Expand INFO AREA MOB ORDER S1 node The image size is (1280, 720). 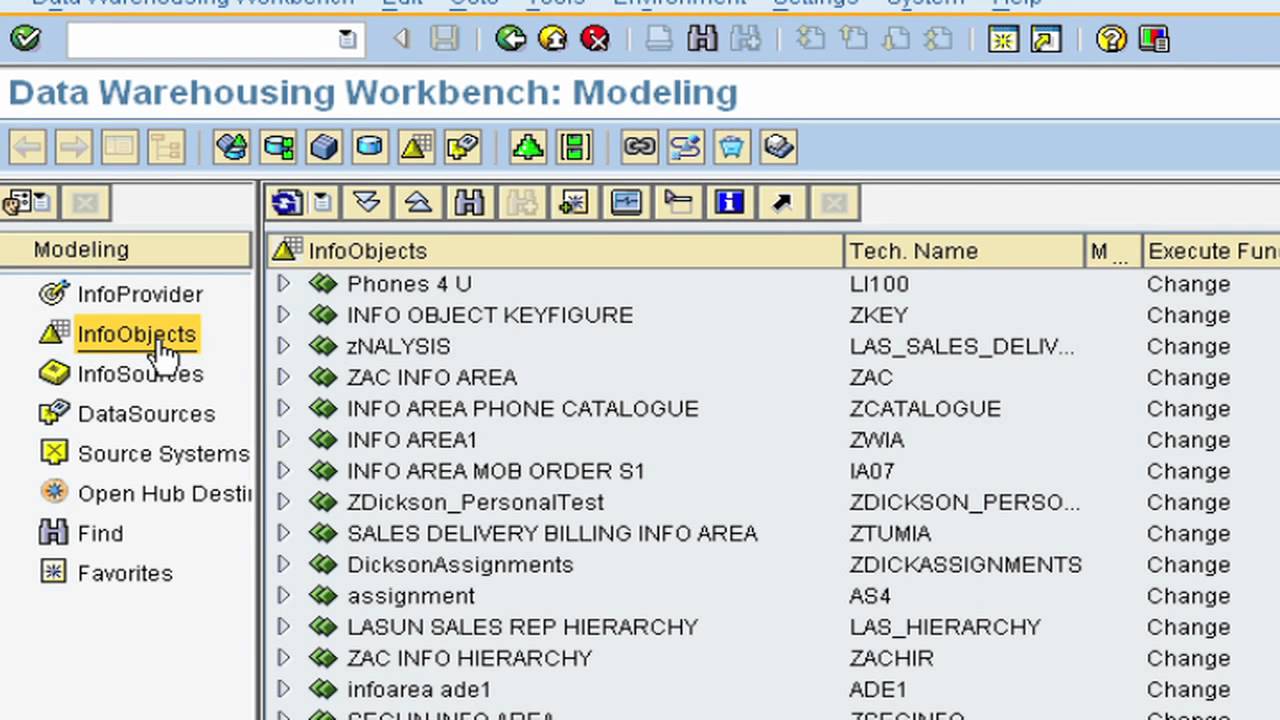(284, 470)
